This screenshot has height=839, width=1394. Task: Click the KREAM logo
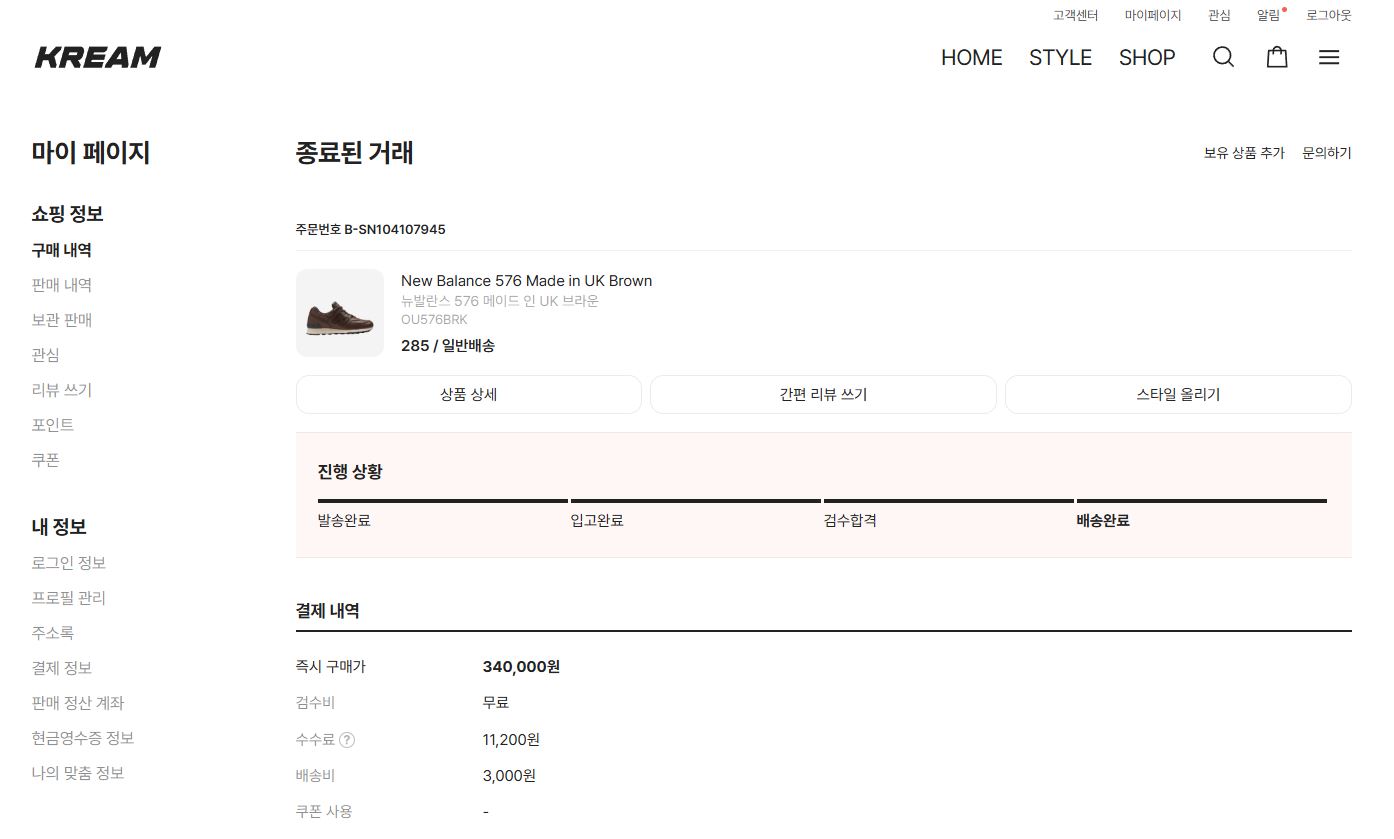(x=98, y=57)
